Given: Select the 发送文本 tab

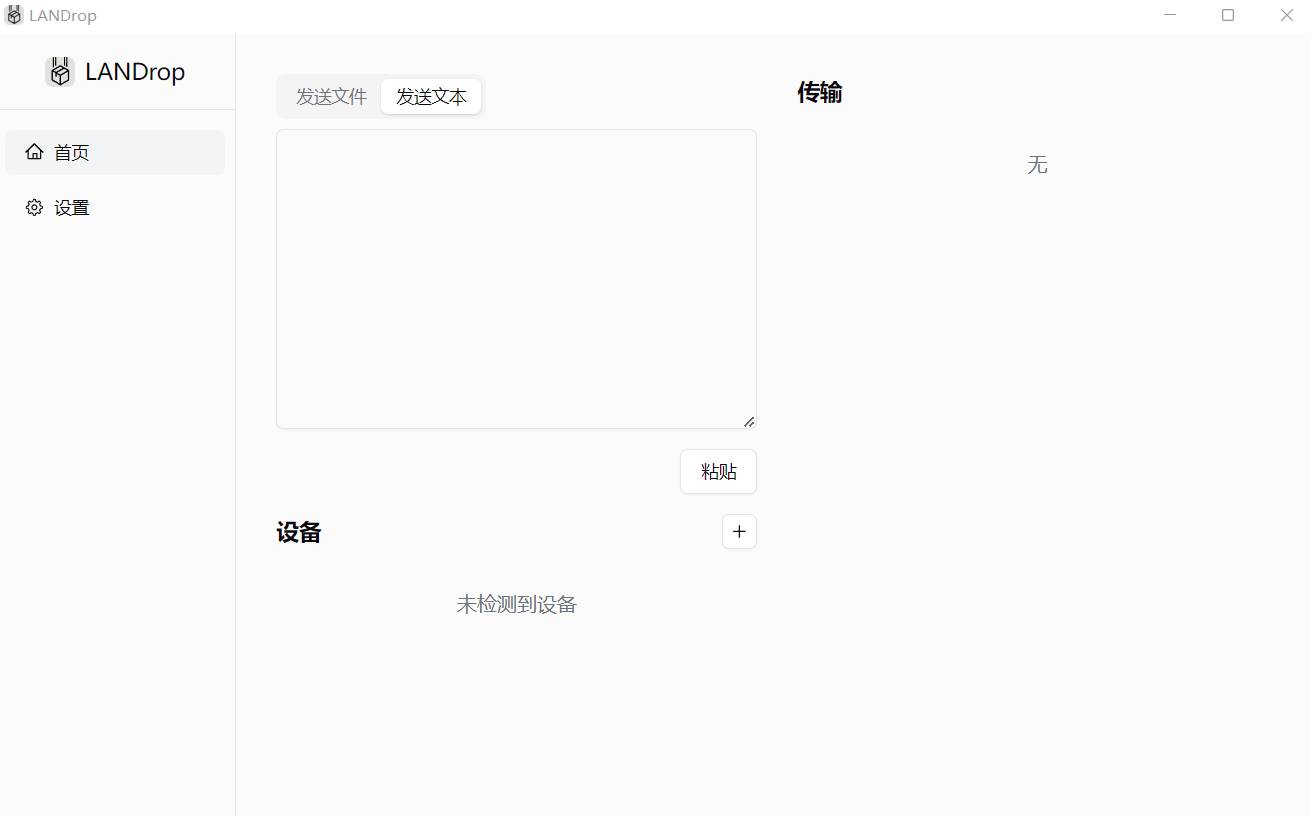Looking at the screenshot, I should click(x=431, y=97).
